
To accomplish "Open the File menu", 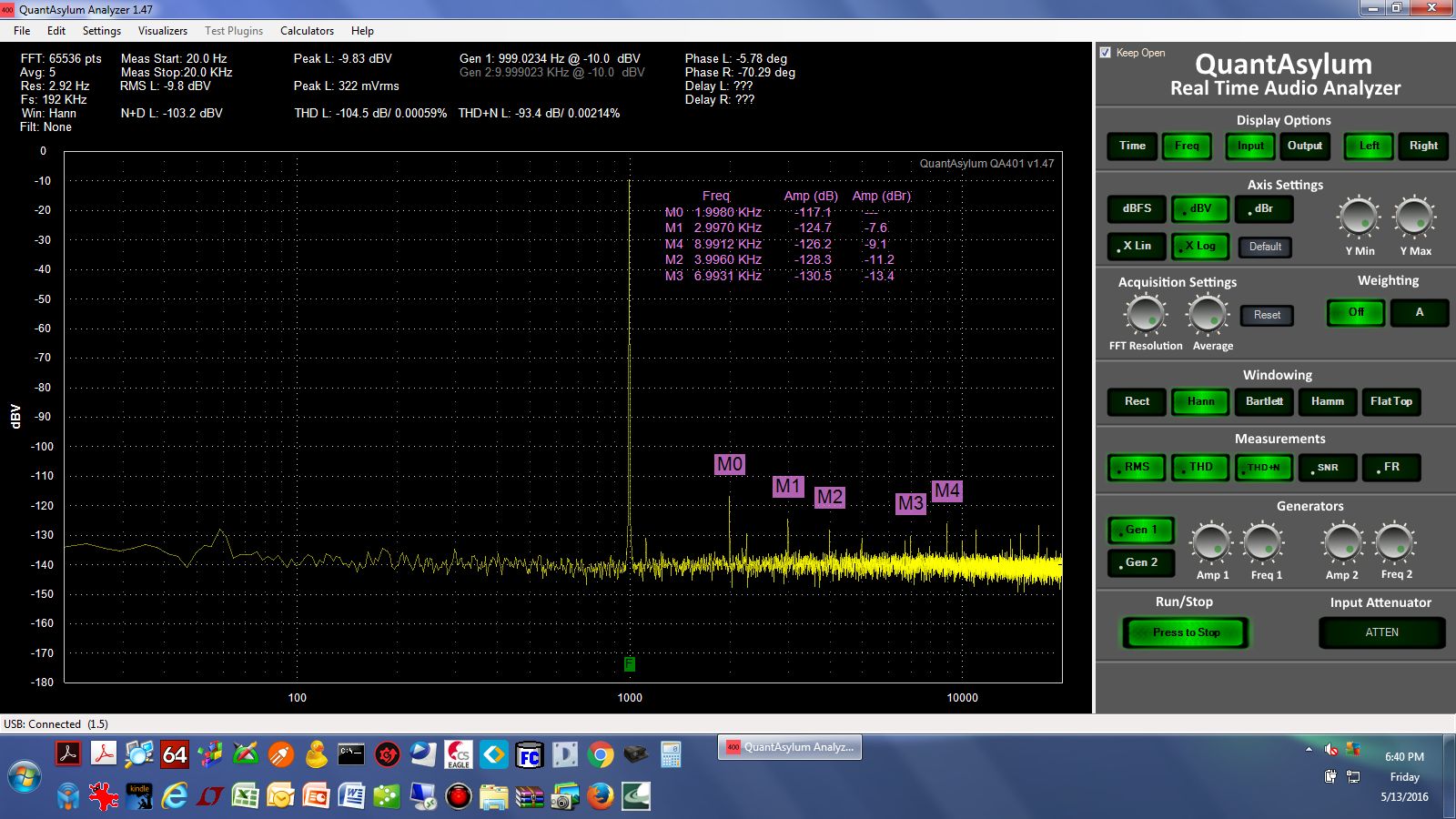I will click(x=22, y=30).
